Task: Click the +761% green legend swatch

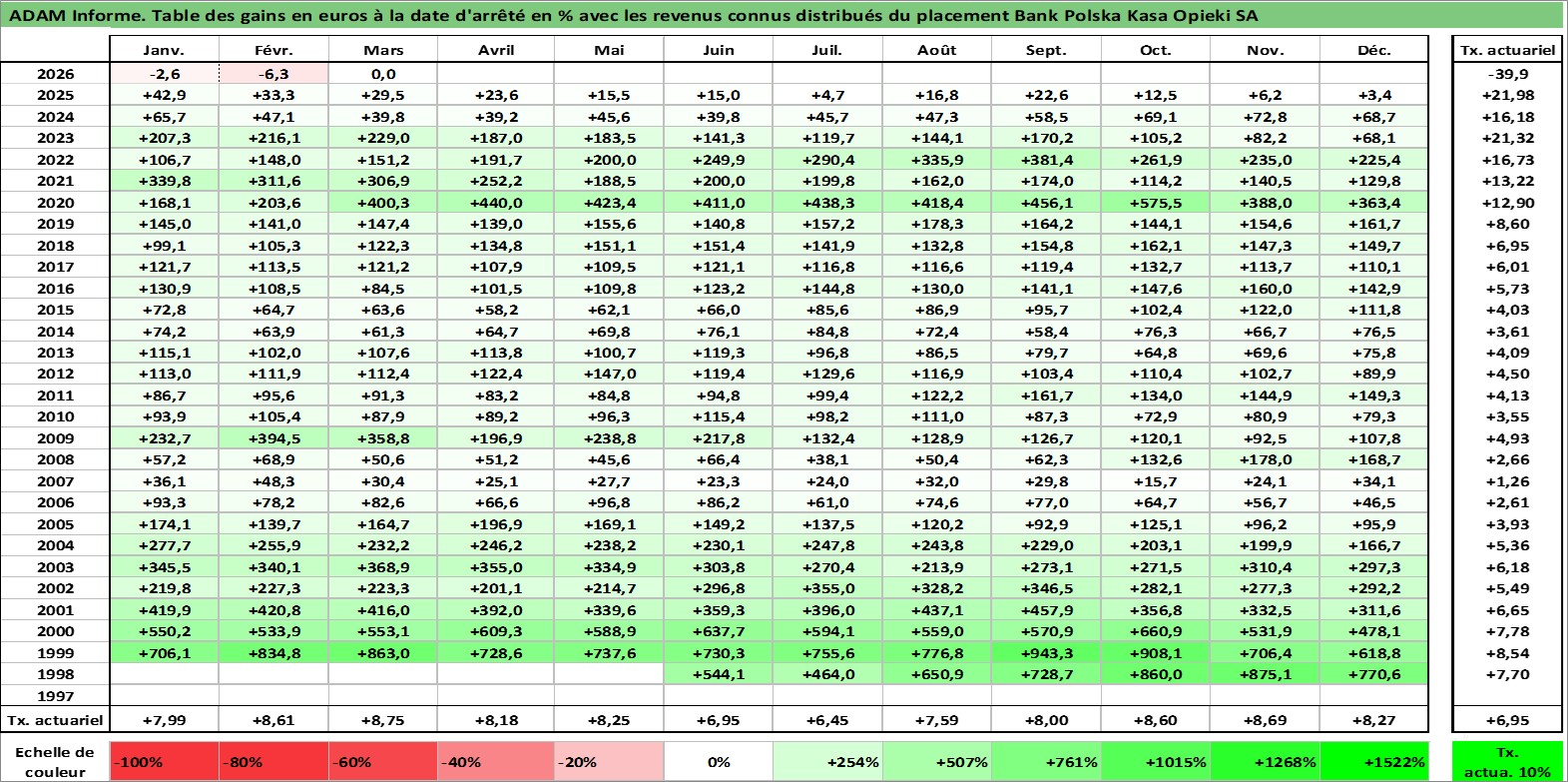Action: click(1046, 761)
